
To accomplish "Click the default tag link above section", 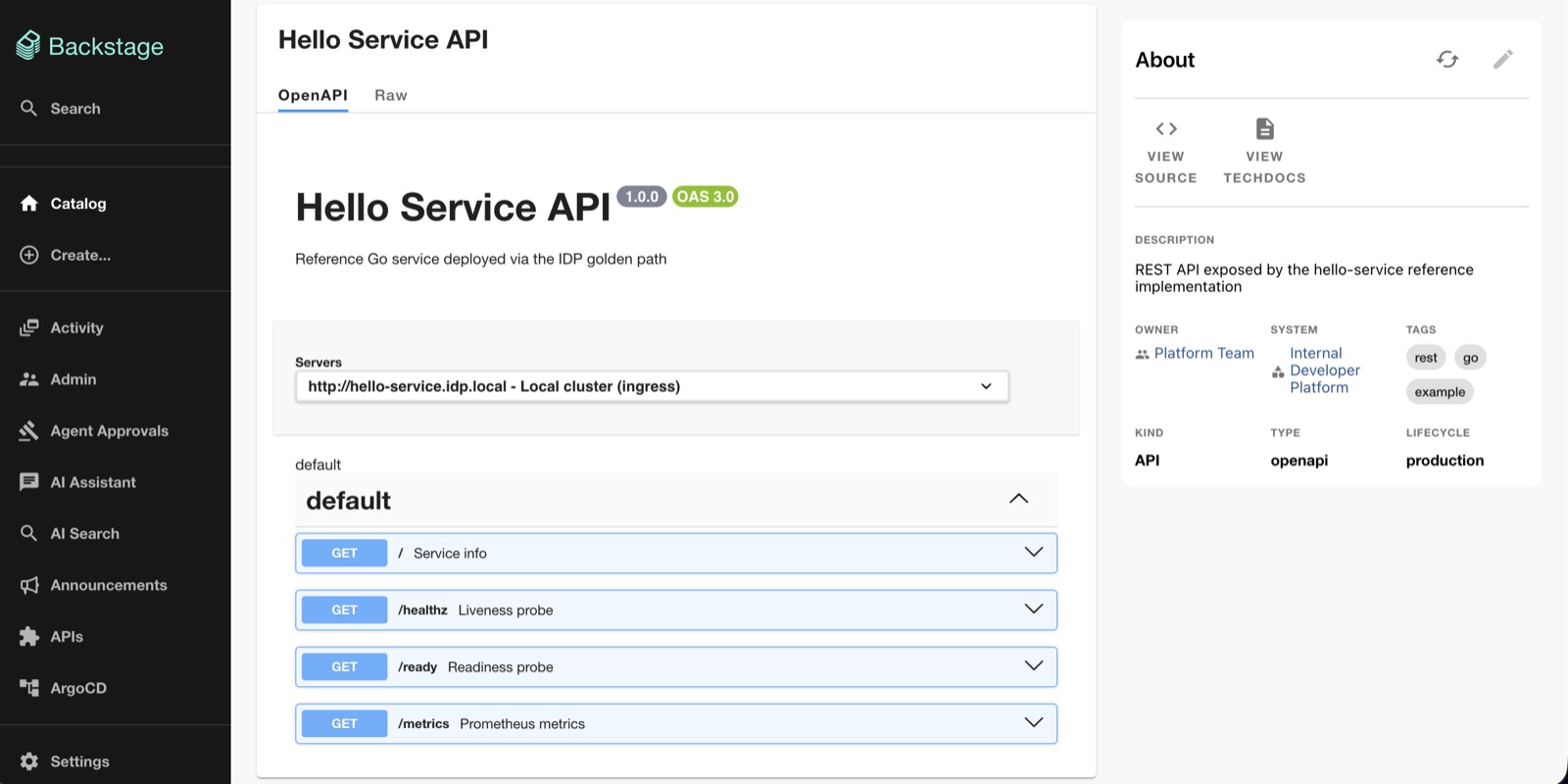I will tap(318, 465).
